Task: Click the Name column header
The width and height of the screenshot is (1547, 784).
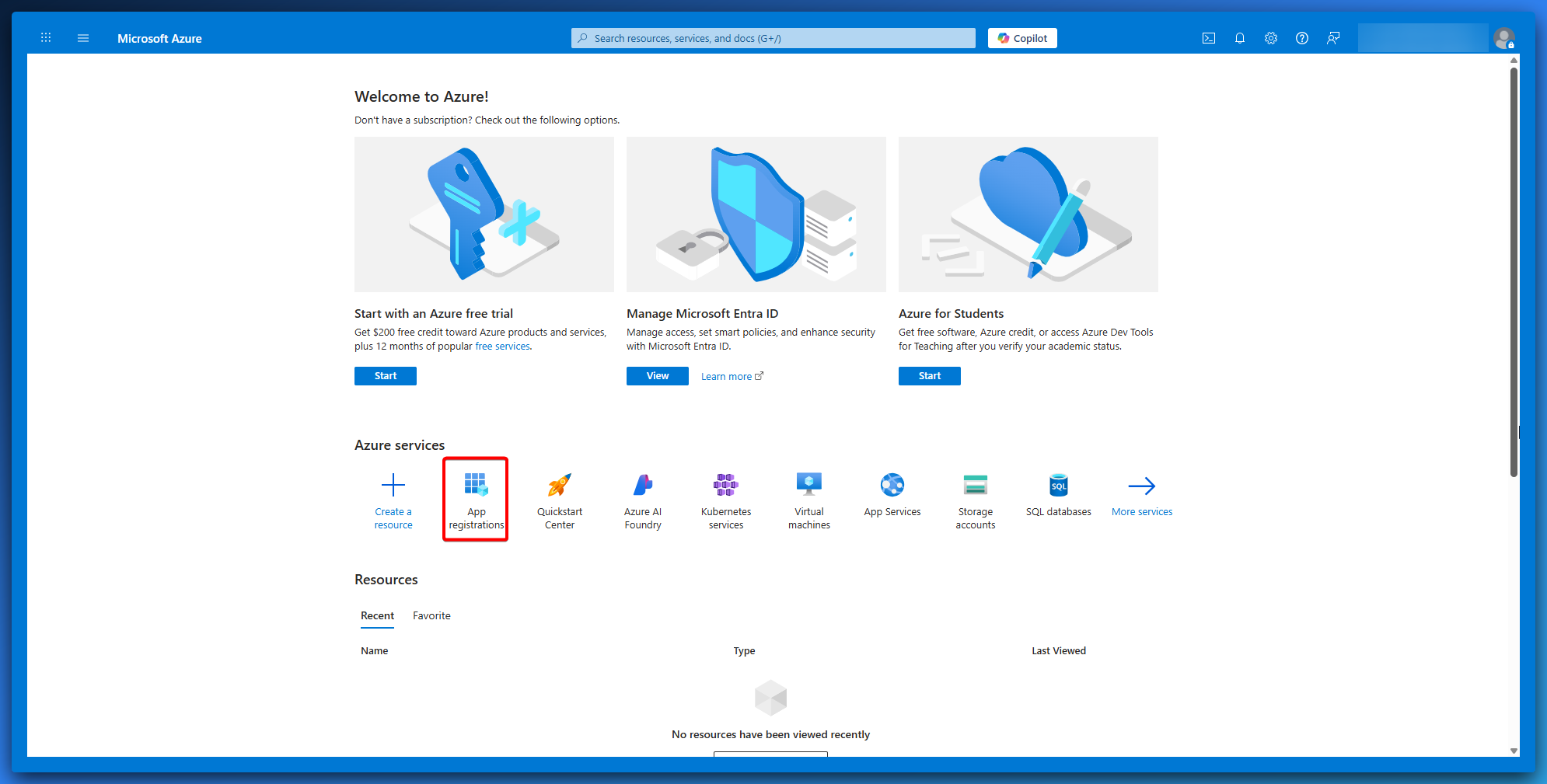Action: [374, 651]
